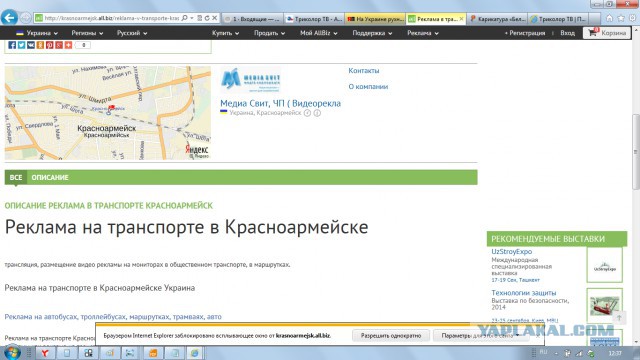Go back using the browser Back arrow
Image resolution: width=640 pixels, height=360 pixels.
click(9, 18)
